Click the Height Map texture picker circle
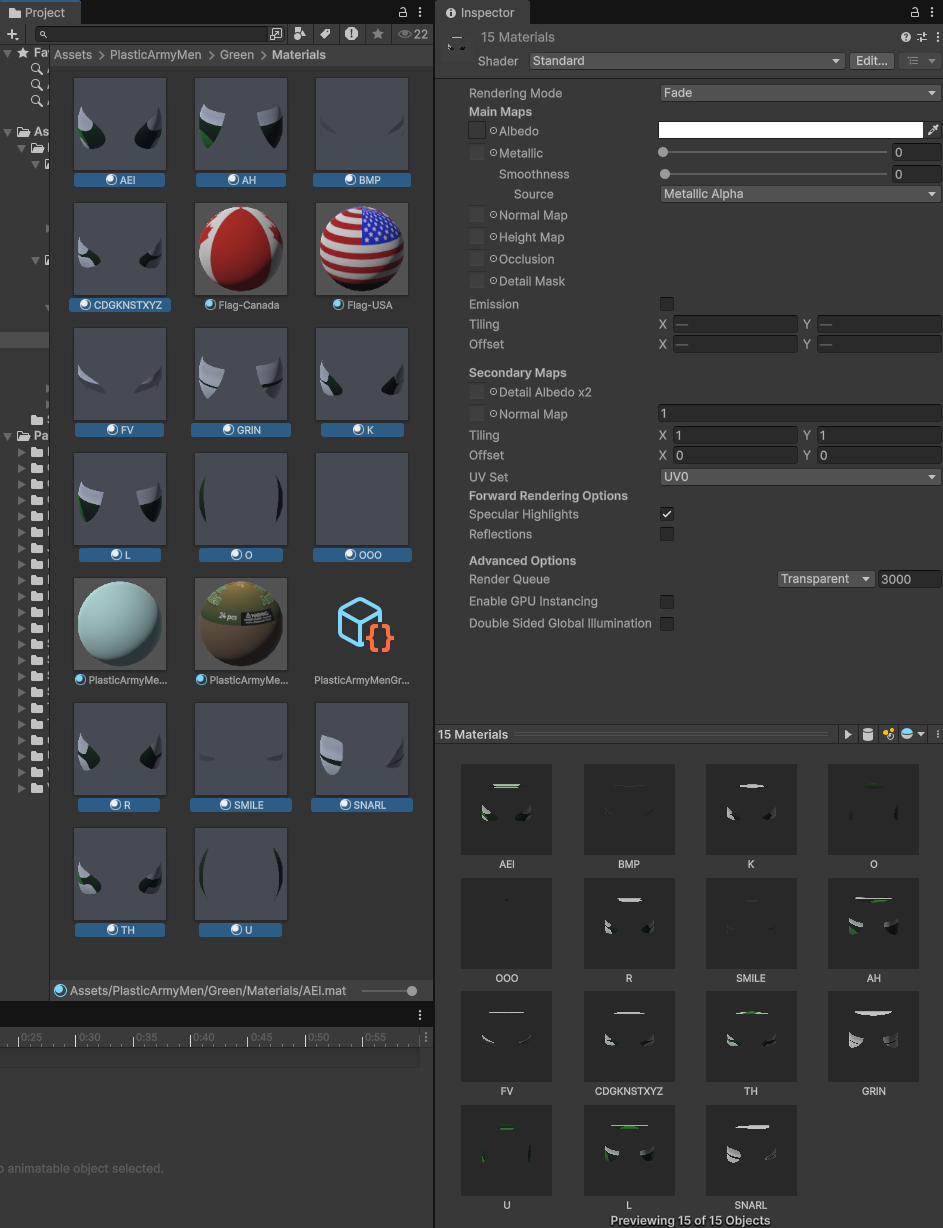The image size is (943, 1228). coord(493,237)
